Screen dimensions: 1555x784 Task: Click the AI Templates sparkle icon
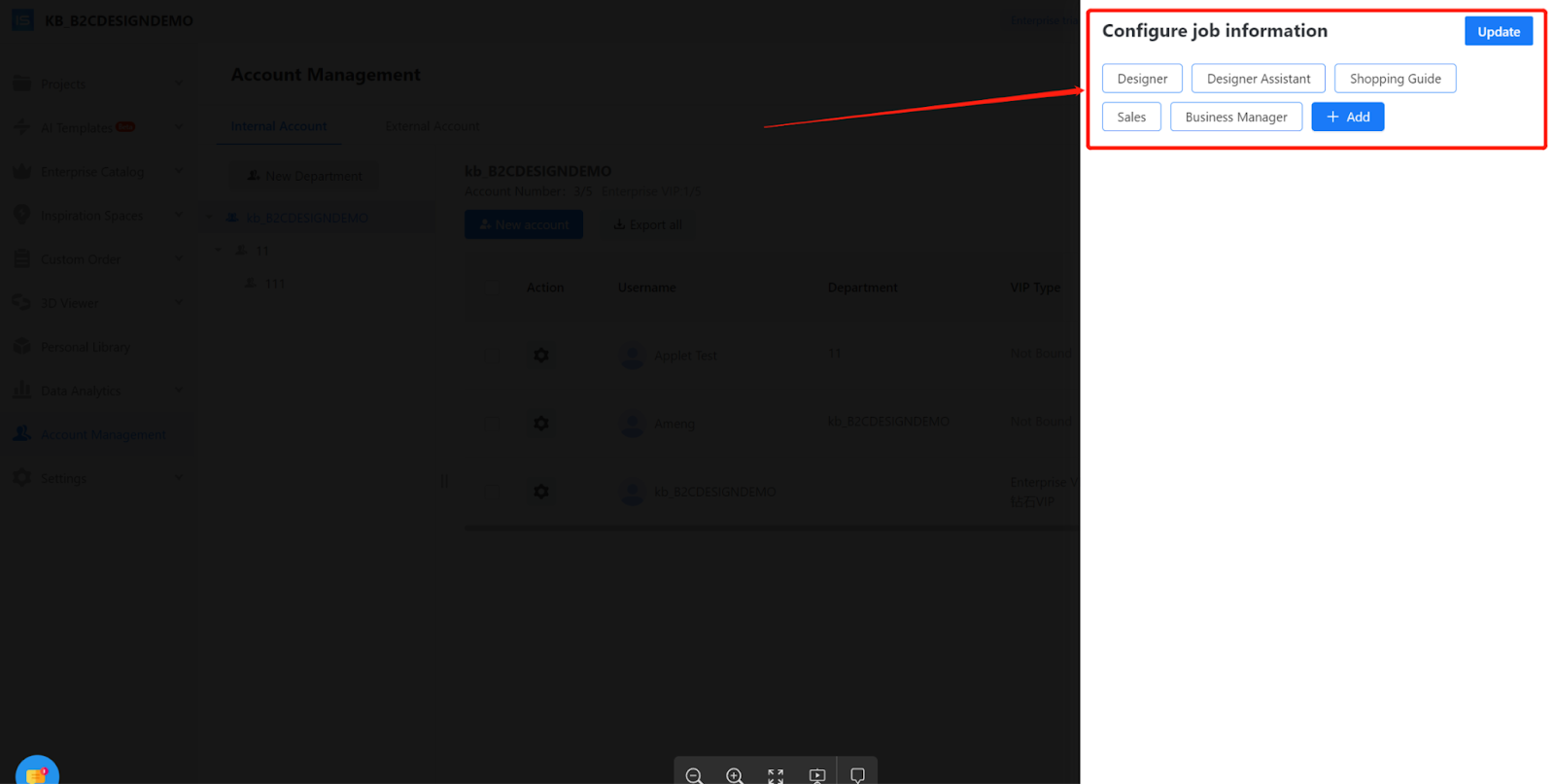pos(21,127)
